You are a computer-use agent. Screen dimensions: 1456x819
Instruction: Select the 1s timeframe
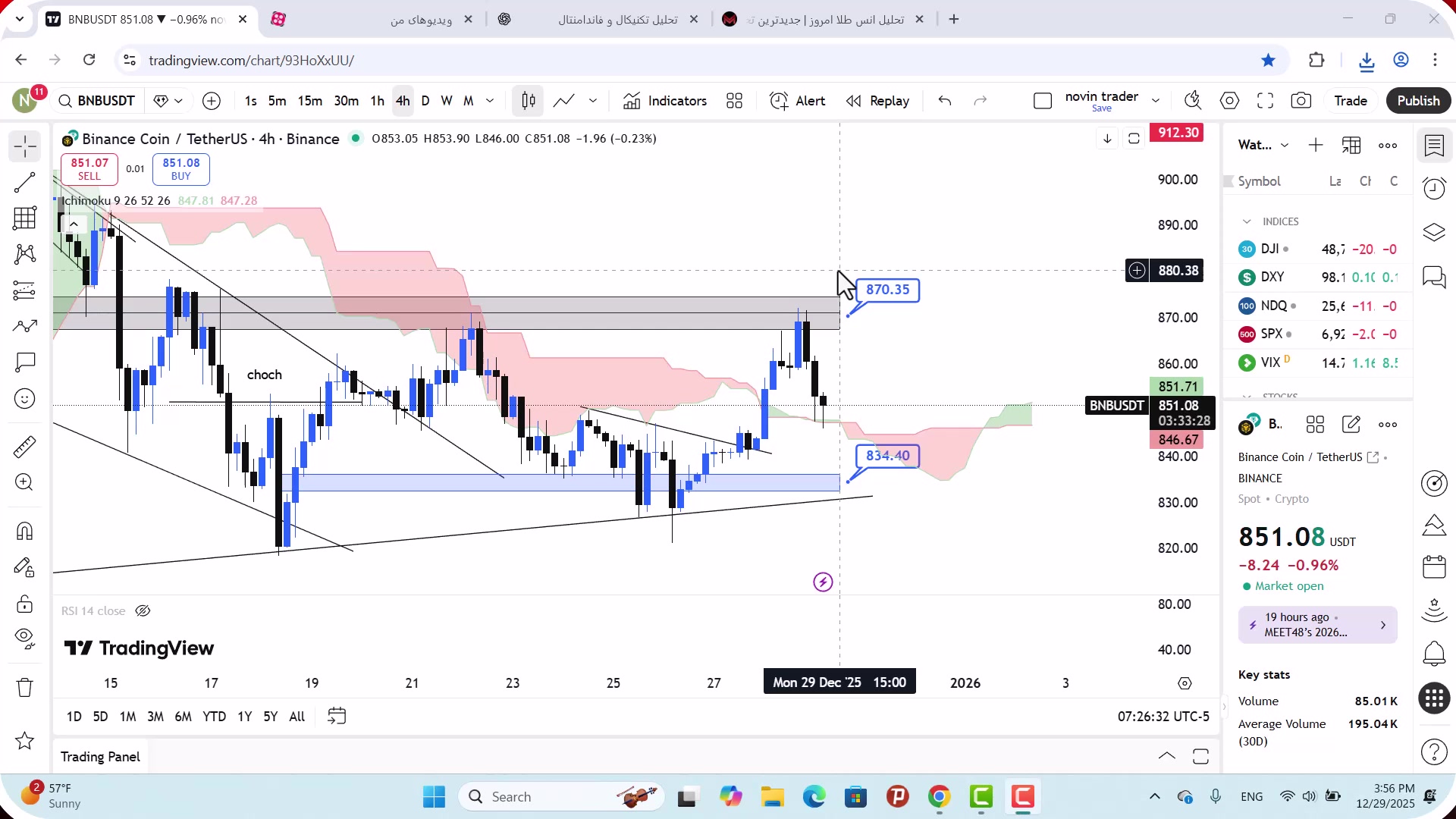point(251,101)
